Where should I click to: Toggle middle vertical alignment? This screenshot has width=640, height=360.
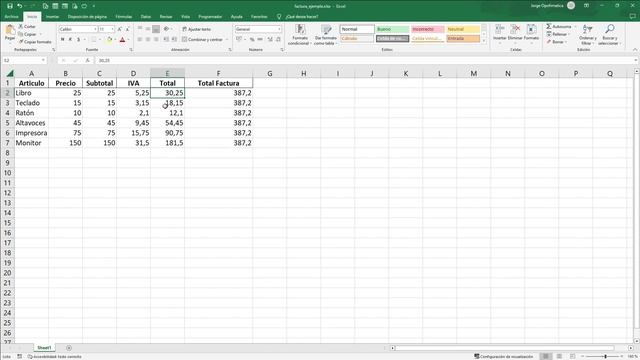coord(148,29)
